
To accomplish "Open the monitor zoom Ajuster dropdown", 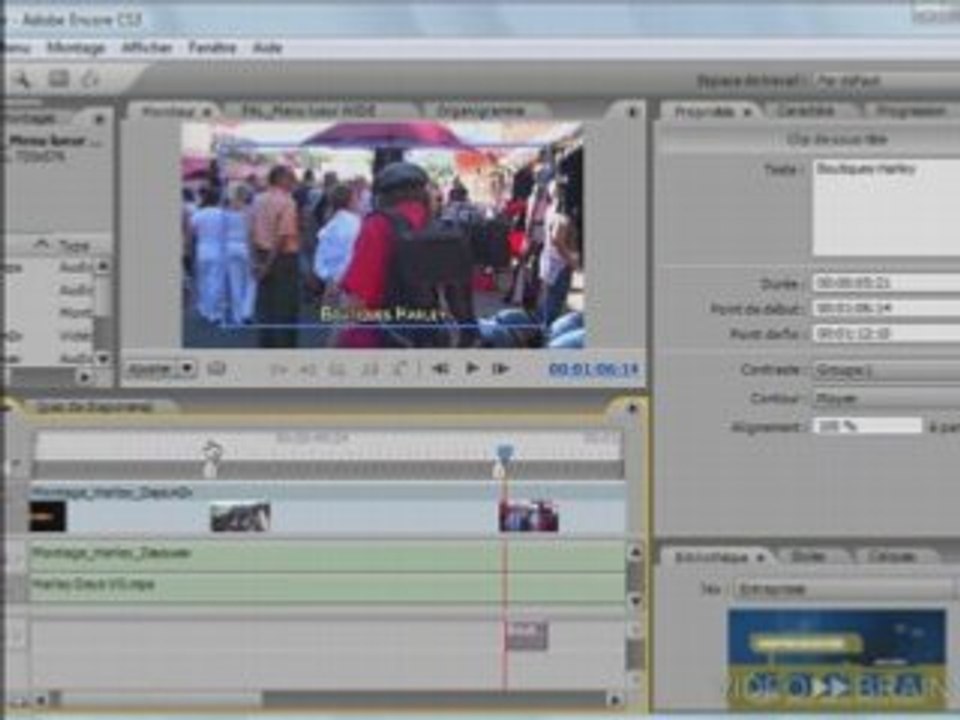I will tap(161, 369).
